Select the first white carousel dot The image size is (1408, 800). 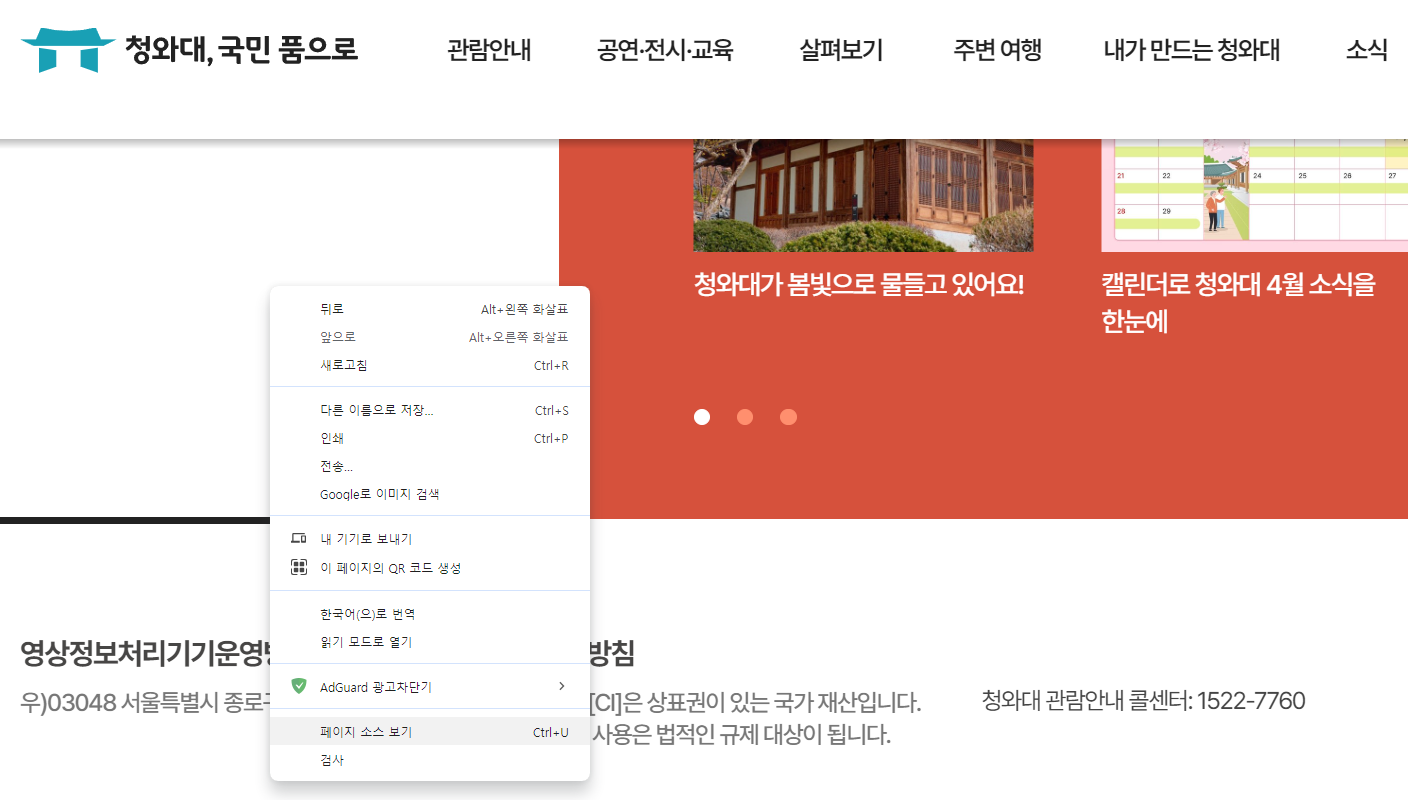click(x=702, y=417)
